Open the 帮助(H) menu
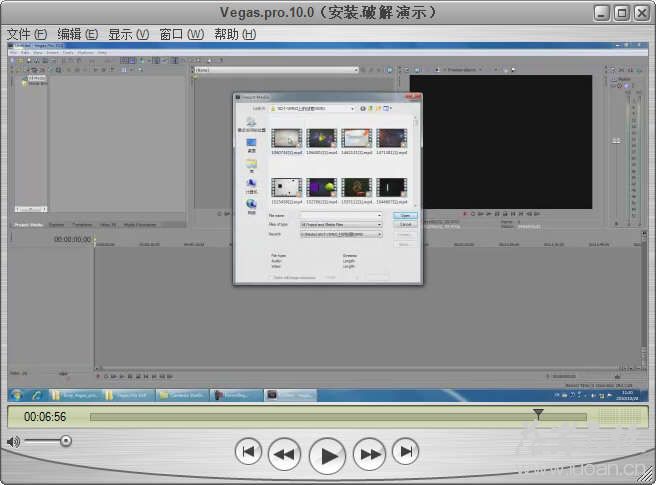Image resolution: width=656 pixels, height=485 pixels. click(x=235, y=34)
